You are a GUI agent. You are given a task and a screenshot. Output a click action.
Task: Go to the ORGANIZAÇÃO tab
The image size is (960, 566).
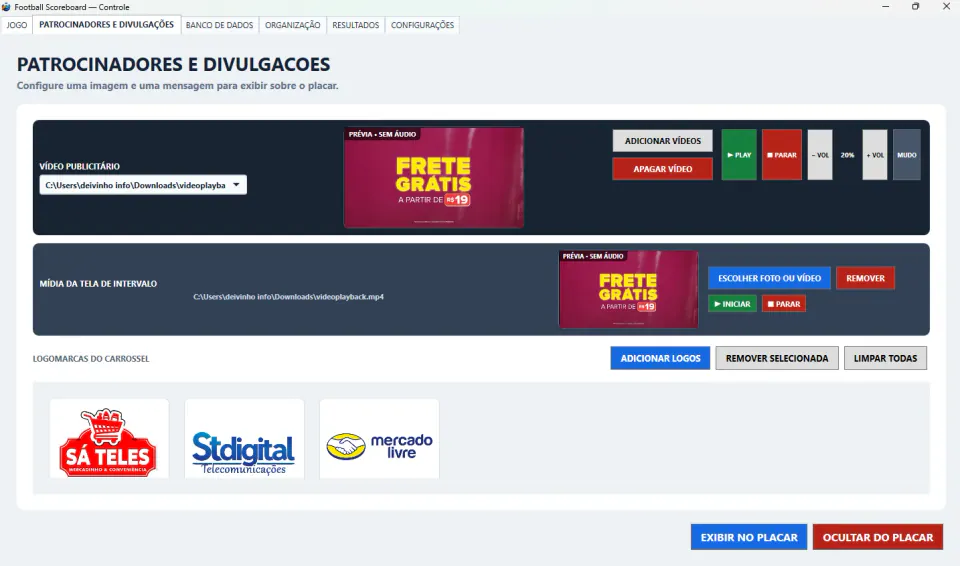[x=293, y=25]
